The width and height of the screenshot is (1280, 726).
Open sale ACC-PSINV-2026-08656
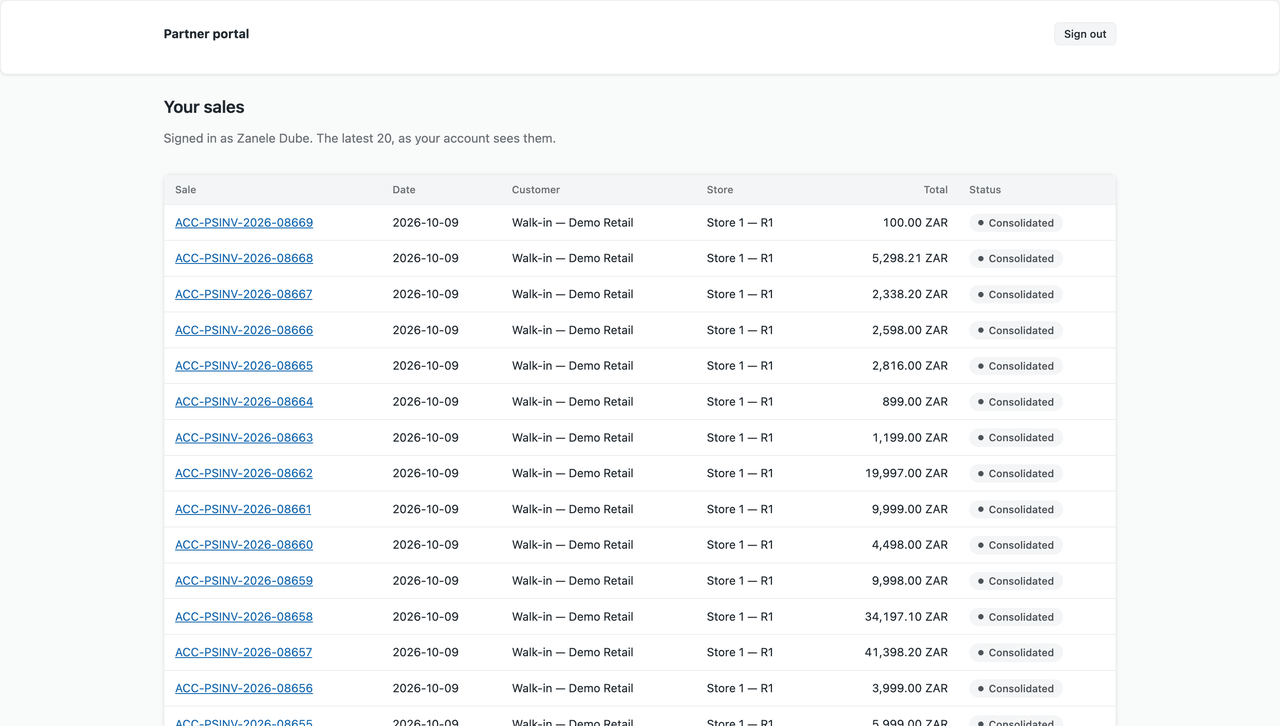(x=244, y=688)
